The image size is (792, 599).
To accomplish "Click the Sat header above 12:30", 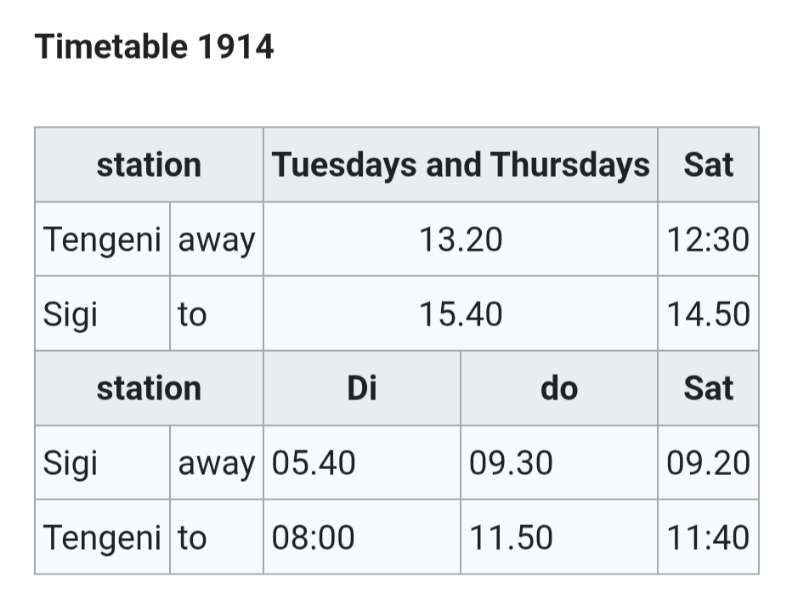I will tap(708, 165).
